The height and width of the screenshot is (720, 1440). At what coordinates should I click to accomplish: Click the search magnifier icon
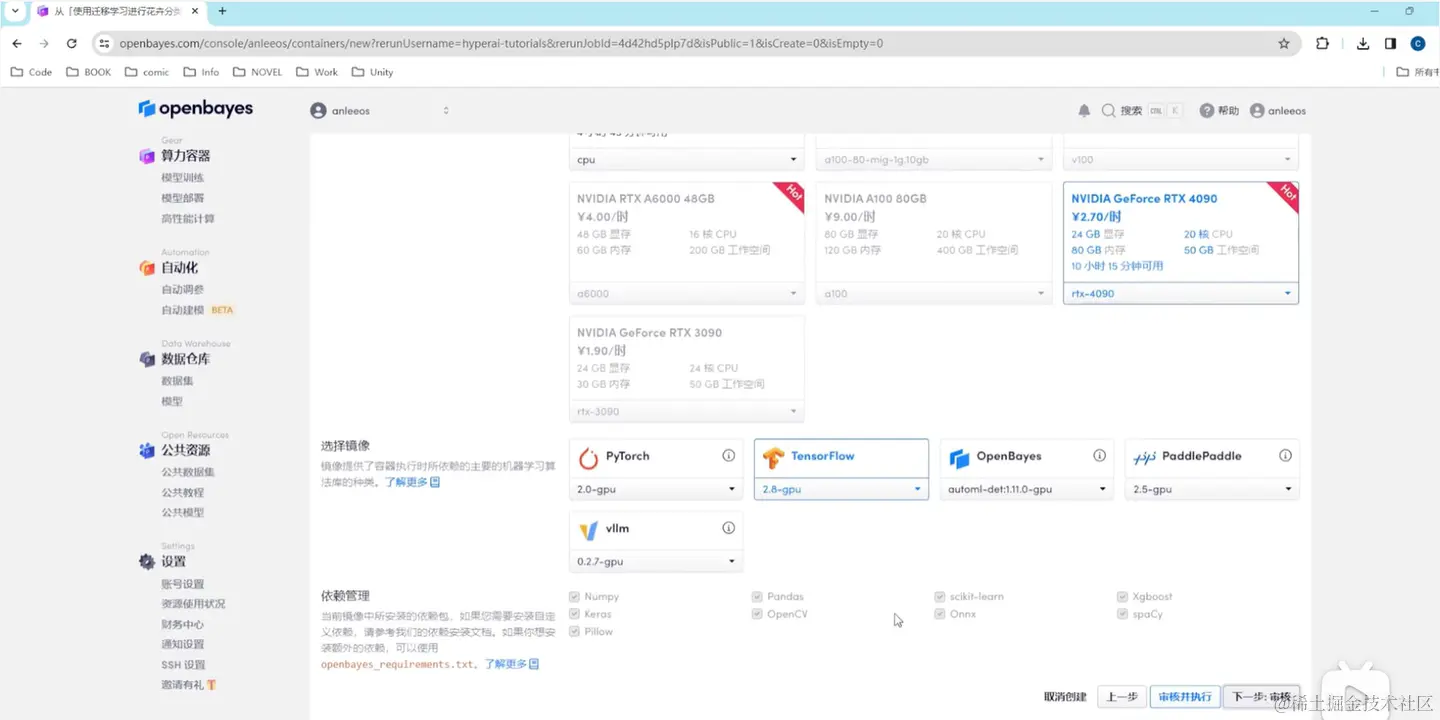coord(1108,111)
